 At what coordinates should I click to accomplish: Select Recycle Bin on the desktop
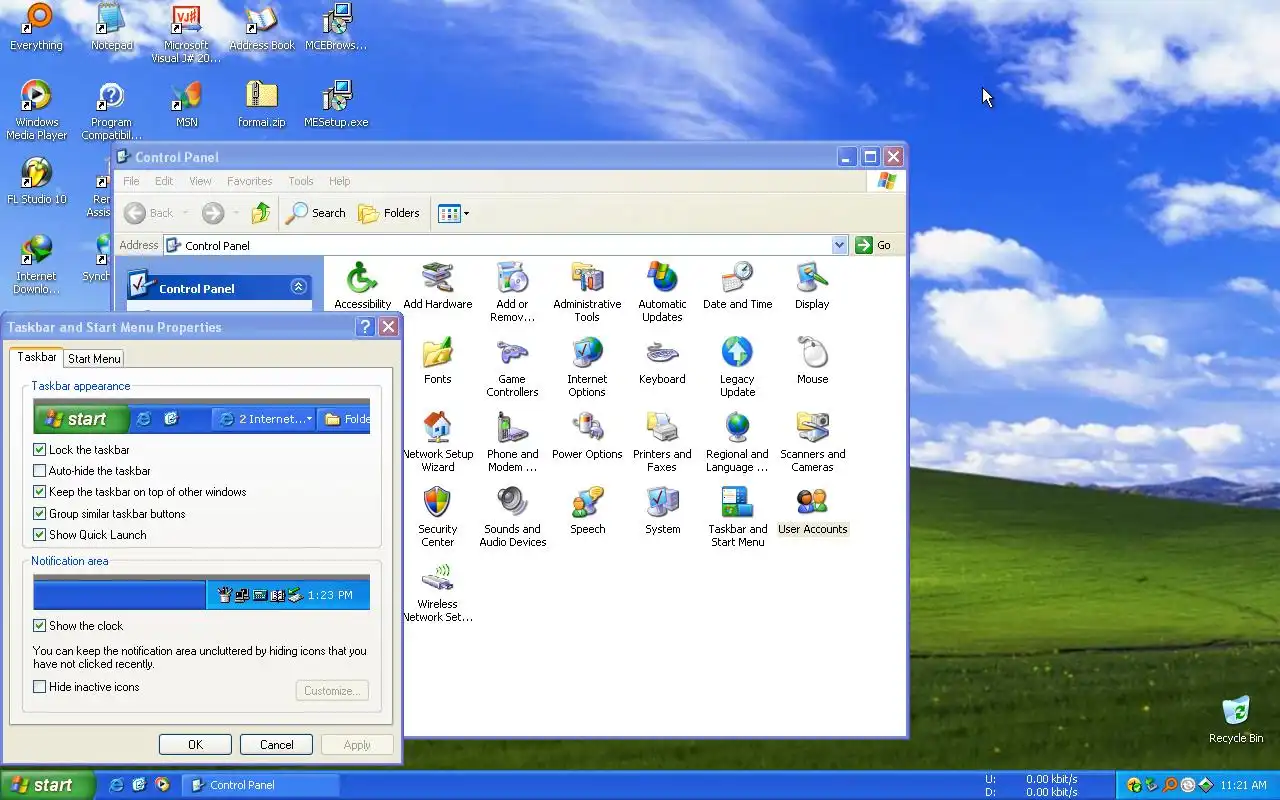1236,720
